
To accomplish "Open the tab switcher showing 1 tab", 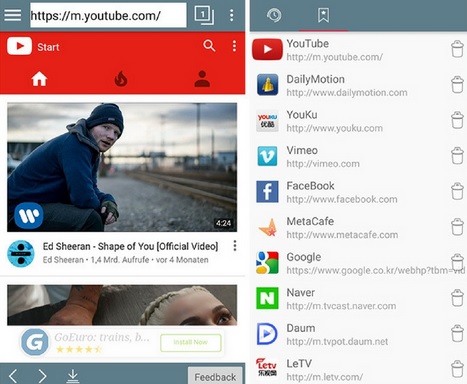I will [204, 15].
